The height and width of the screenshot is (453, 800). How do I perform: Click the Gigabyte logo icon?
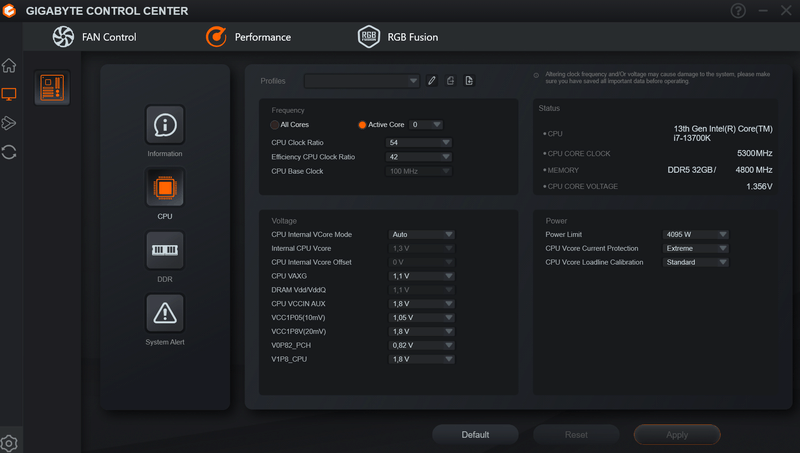9,11
